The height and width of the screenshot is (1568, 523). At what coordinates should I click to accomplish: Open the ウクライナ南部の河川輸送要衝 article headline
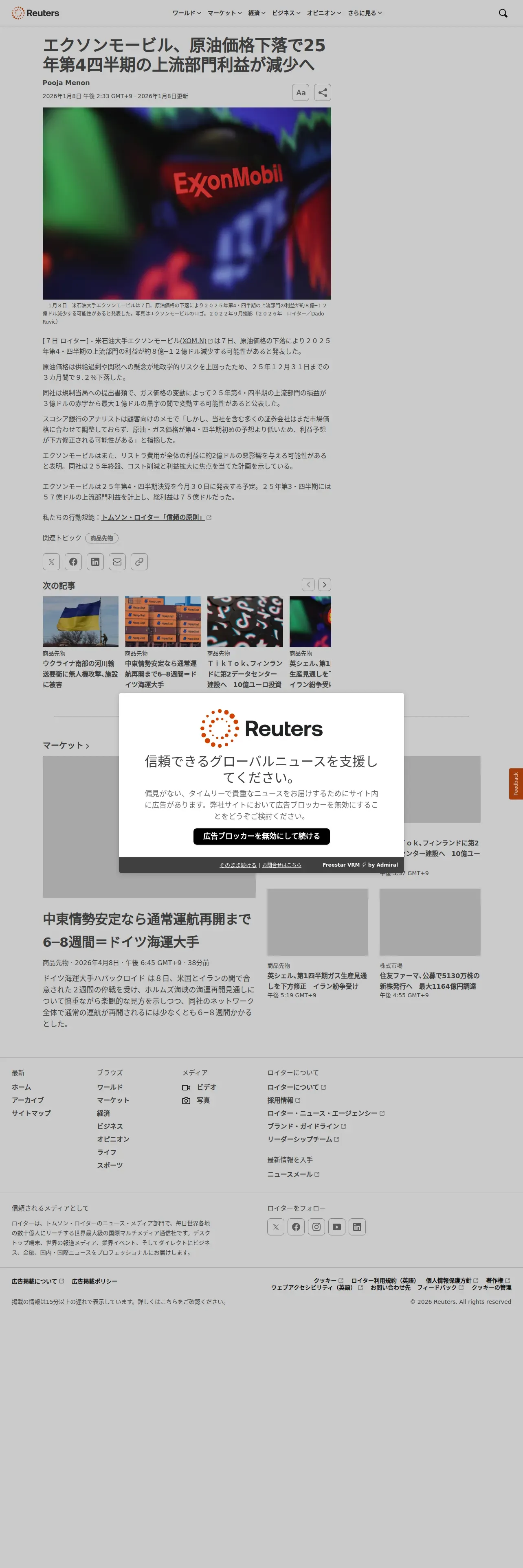pos(80,674)
